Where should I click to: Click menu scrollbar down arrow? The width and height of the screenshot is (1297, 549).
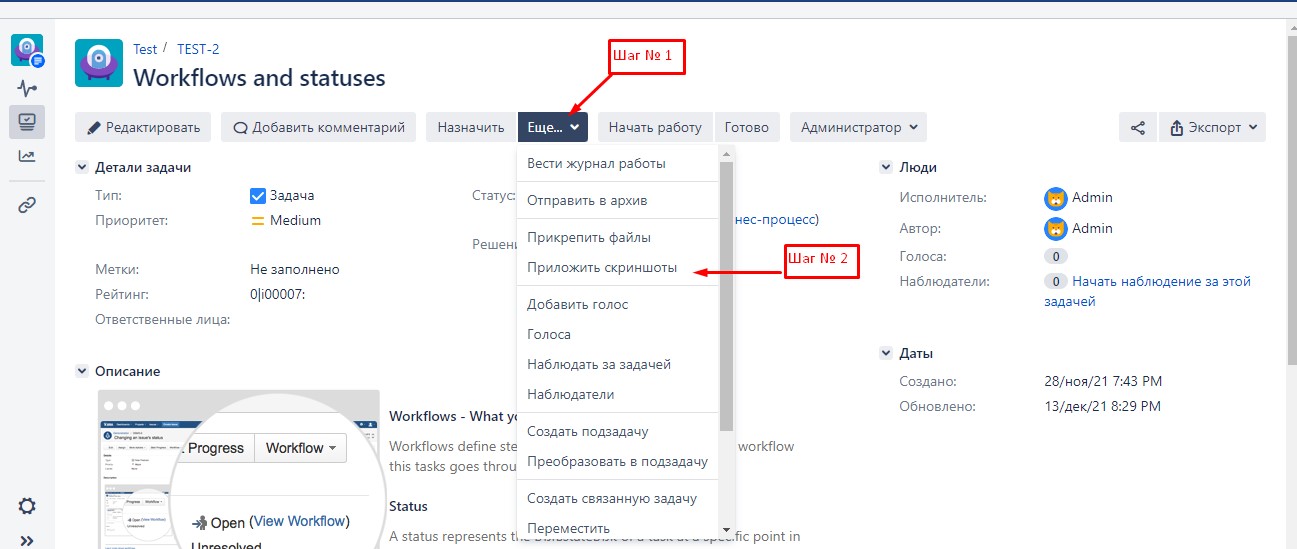(x=727, y=529)
